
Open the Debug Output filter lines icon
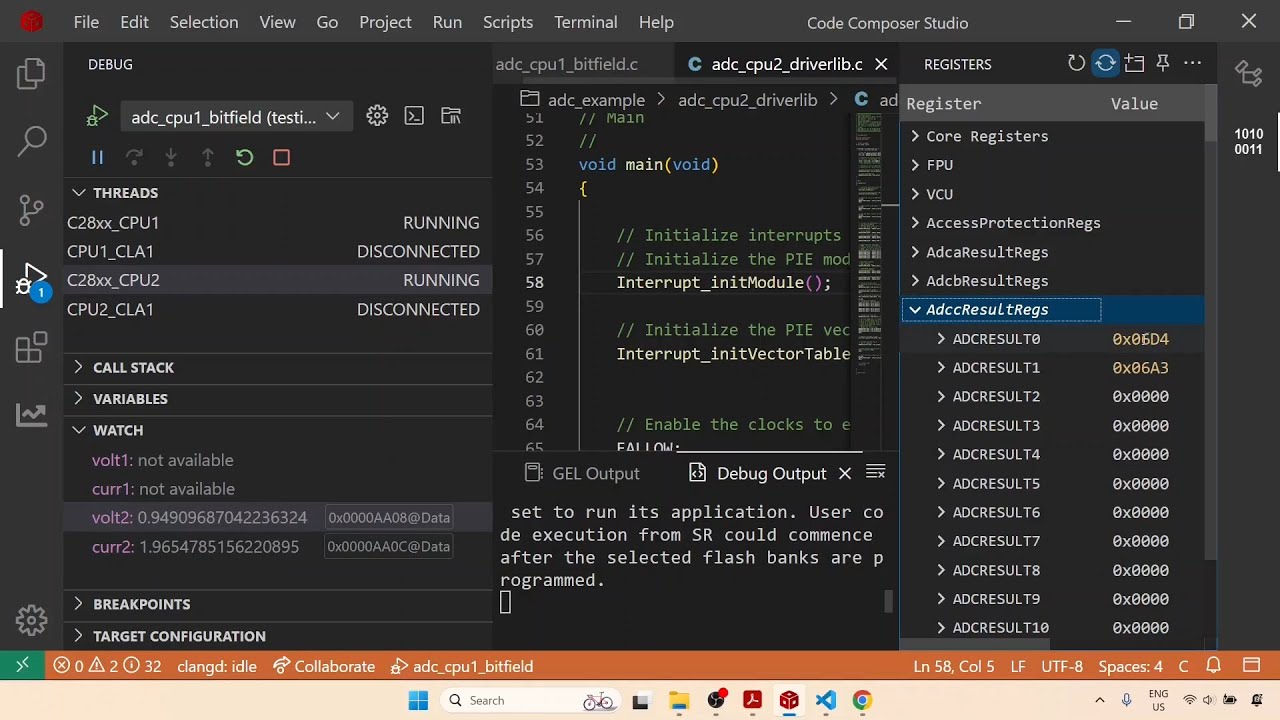coord(875,472)
